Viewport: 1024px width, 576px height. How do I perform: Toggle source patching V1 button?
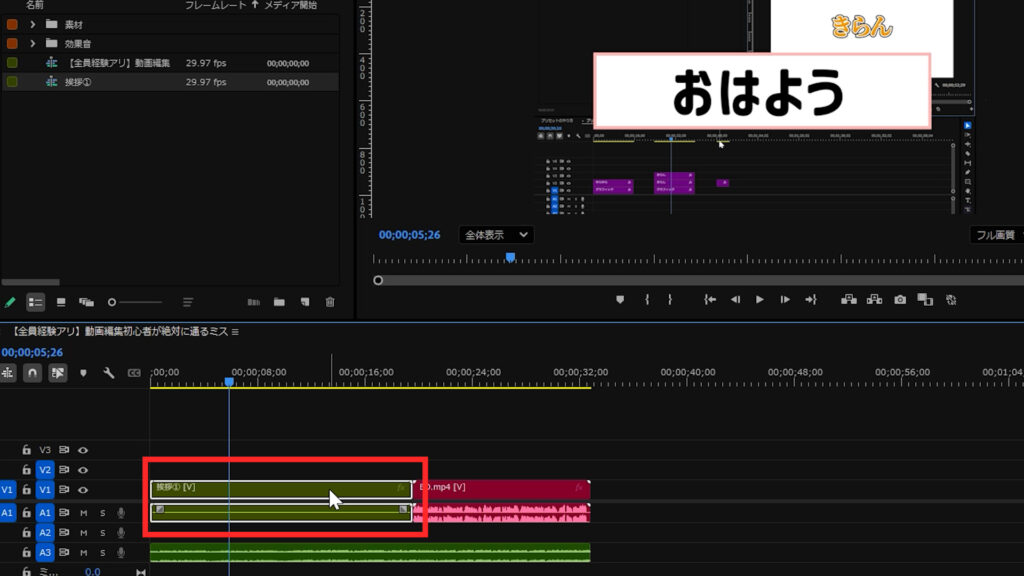(7, 489)
